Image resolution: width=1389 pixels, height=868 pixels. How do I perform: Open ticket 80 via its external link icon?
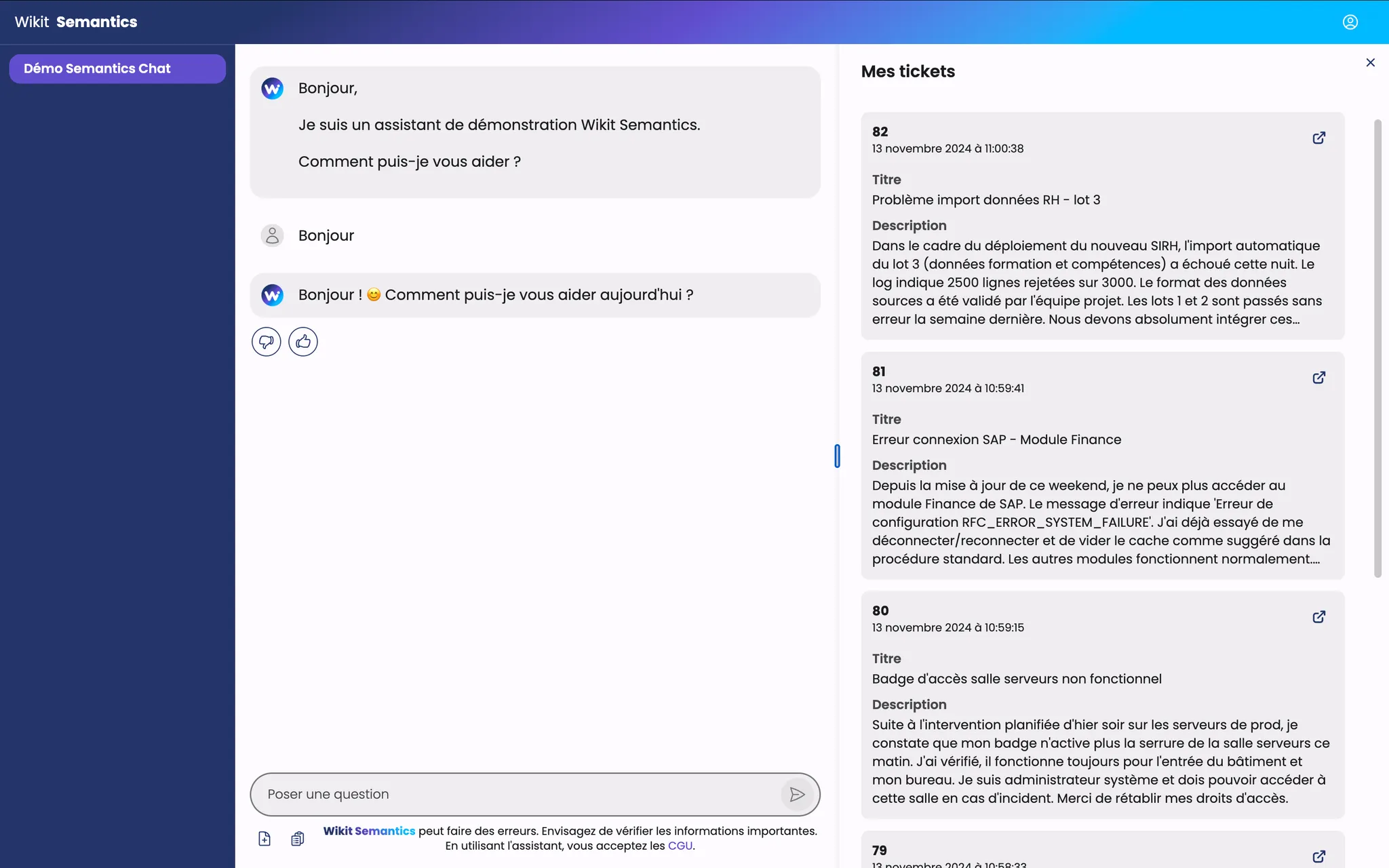point(1318,617)
